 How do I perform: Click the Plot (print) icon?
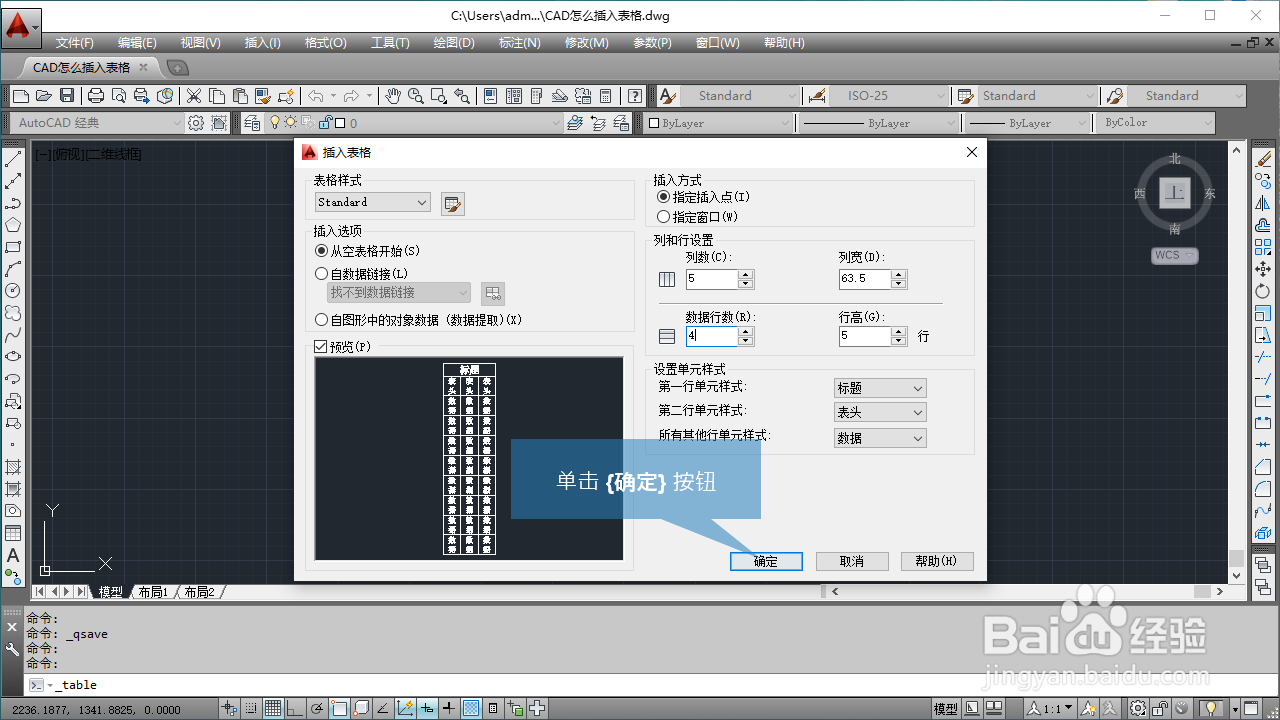pos(96,96)
